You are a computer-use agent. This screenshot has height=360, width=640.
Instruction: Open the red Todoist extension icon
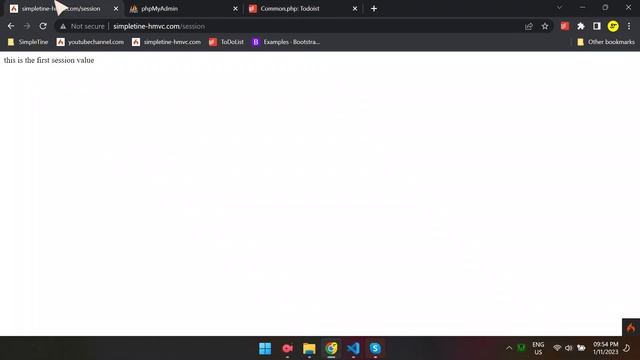(x=565, y=26)
